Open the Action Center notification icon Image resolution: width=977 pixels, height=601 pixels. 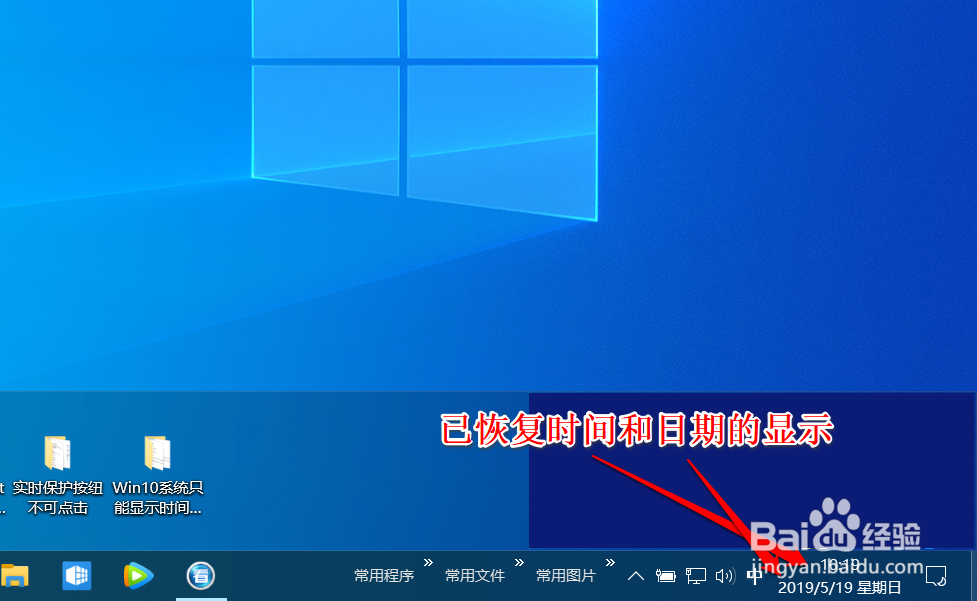(x=935, y=576)
